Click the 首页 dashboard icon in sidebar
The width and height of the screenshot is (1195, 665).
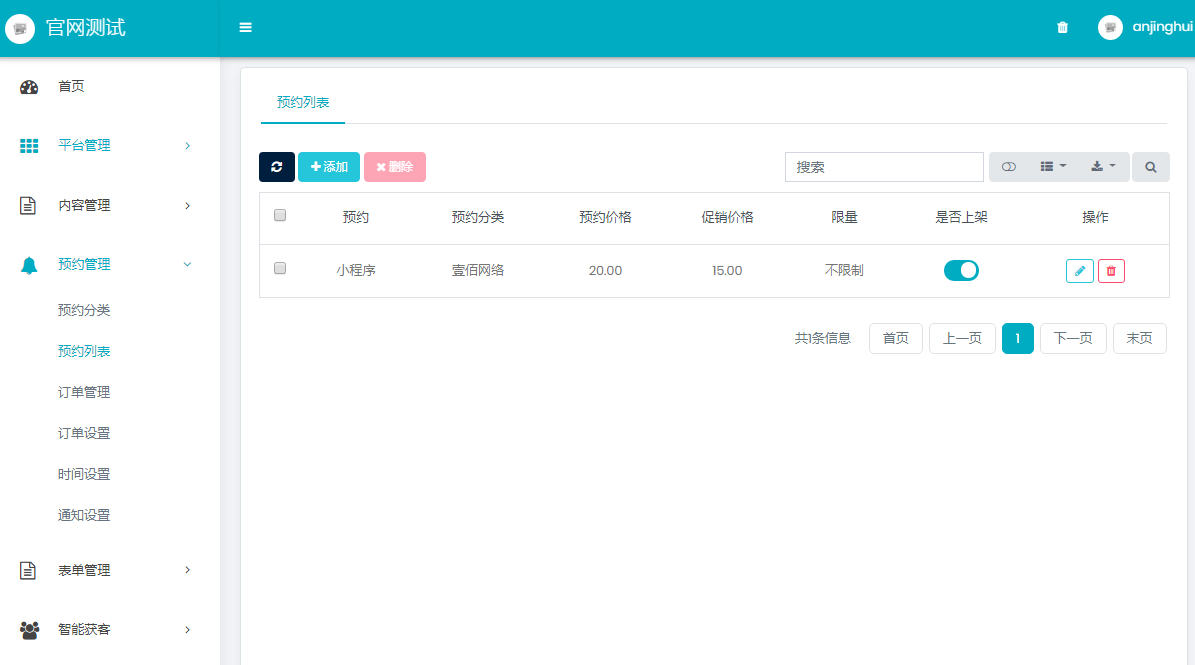pos(29,87)
